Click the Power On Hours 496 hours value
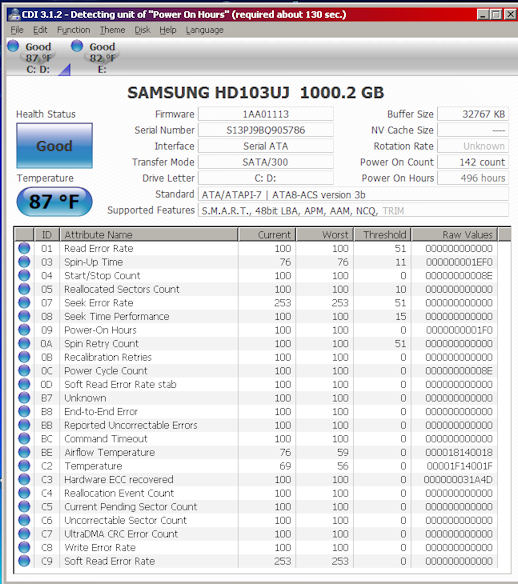Viewport: 518px width, 584px height. tap(473, 178)
